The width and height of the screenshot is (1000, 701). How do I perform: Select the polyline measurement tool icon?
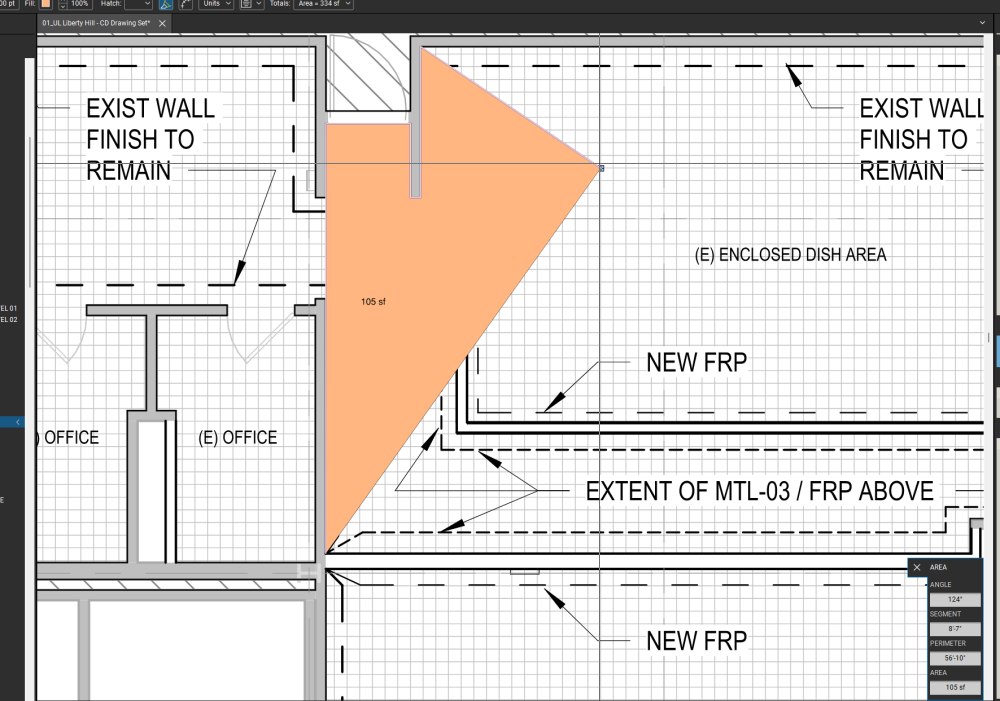186,5
